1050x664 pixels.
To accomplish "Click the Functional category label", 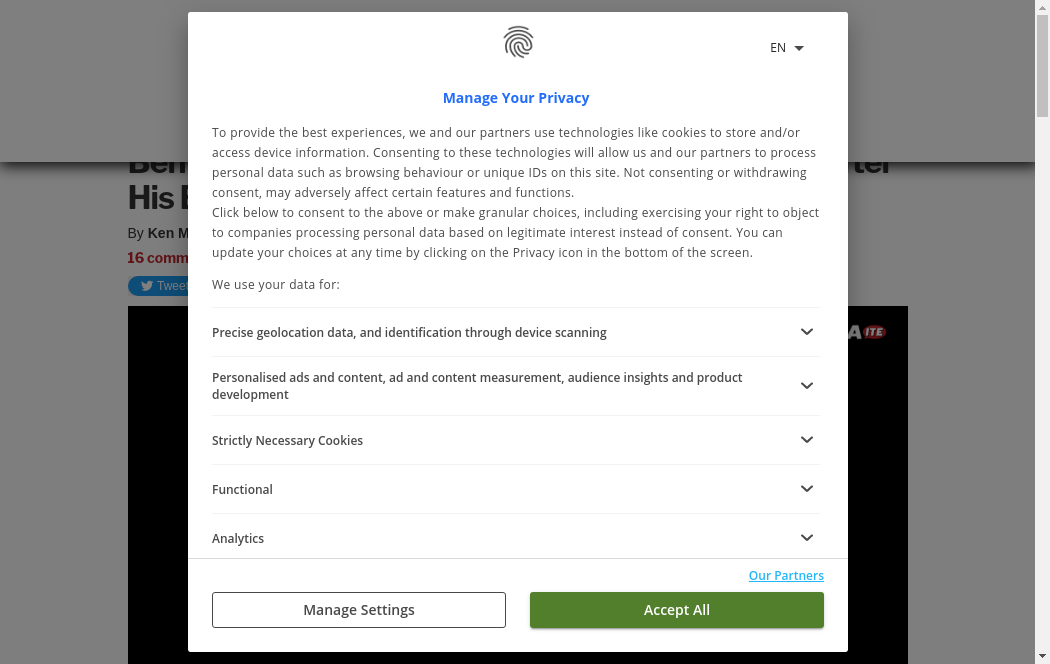I will point(242,490).
